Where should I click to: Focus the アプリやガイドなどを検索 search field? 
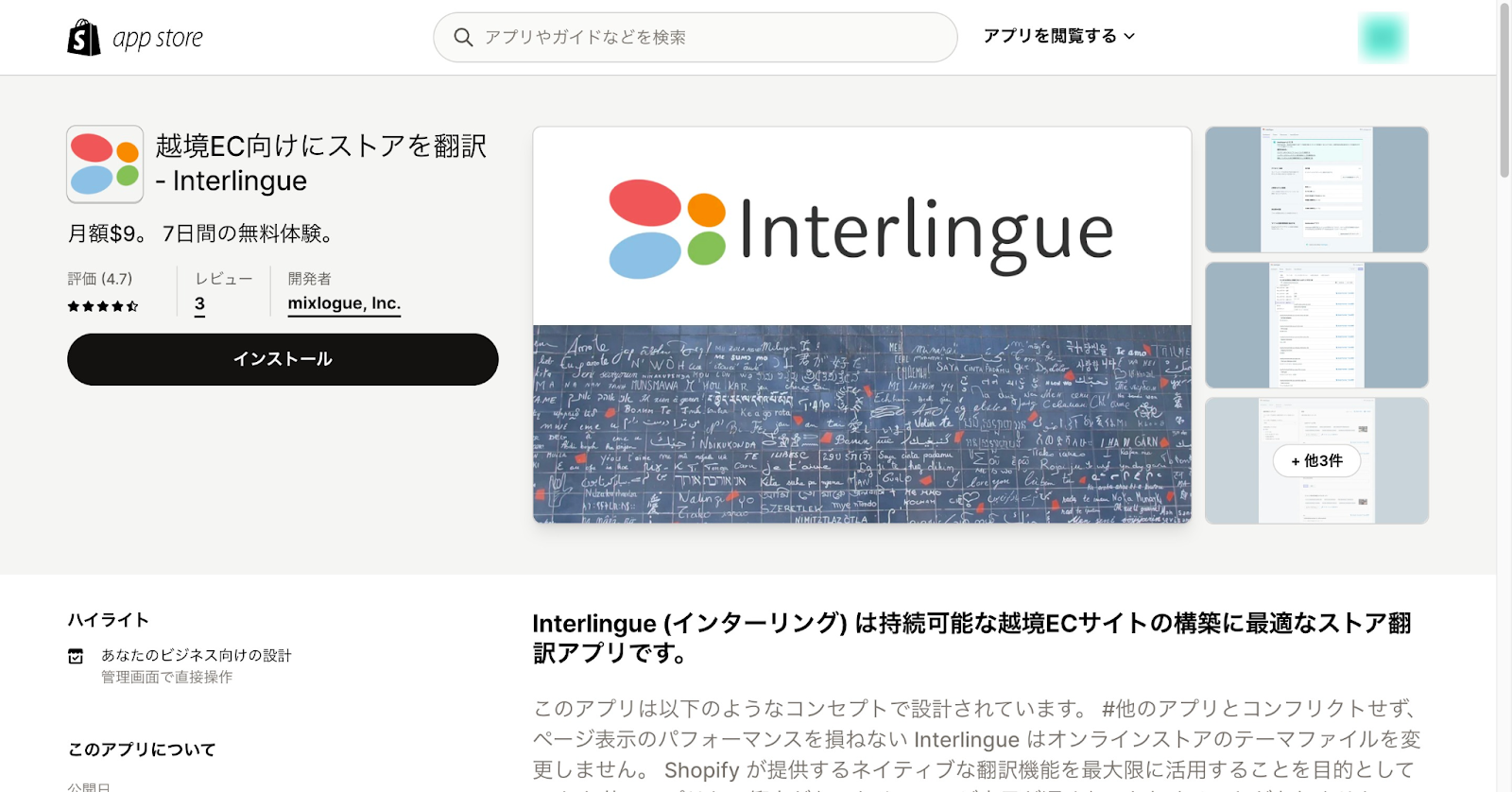pos(696,37)
